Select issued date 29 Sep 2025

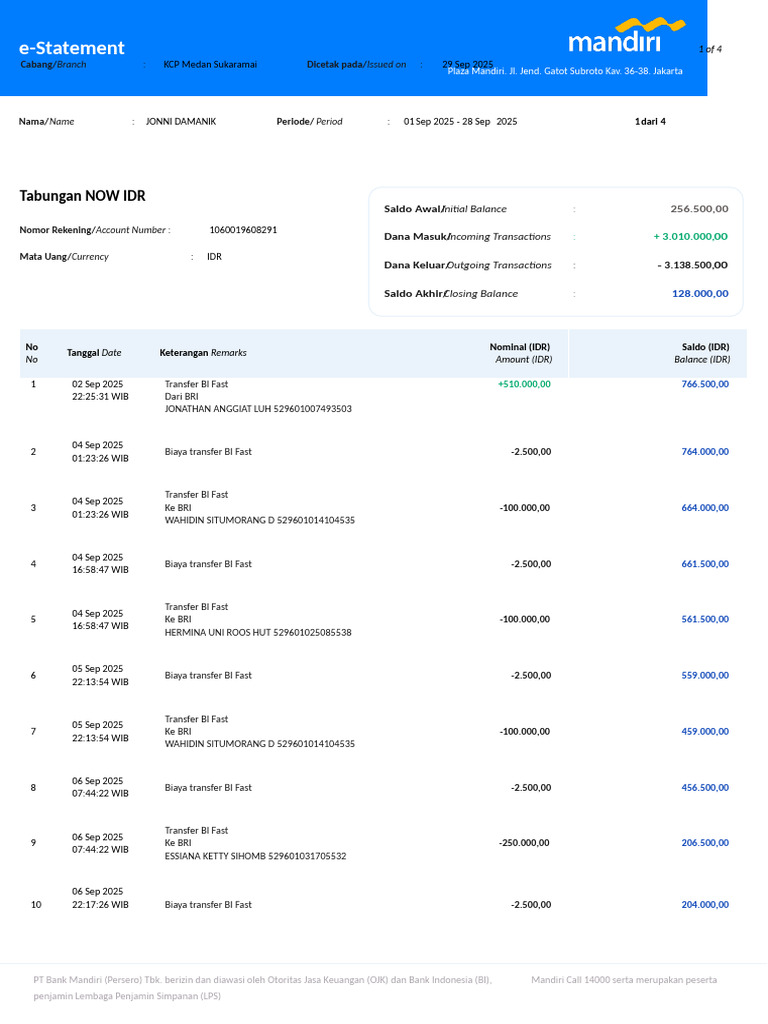pyautogui.click(x=468, y=65)
